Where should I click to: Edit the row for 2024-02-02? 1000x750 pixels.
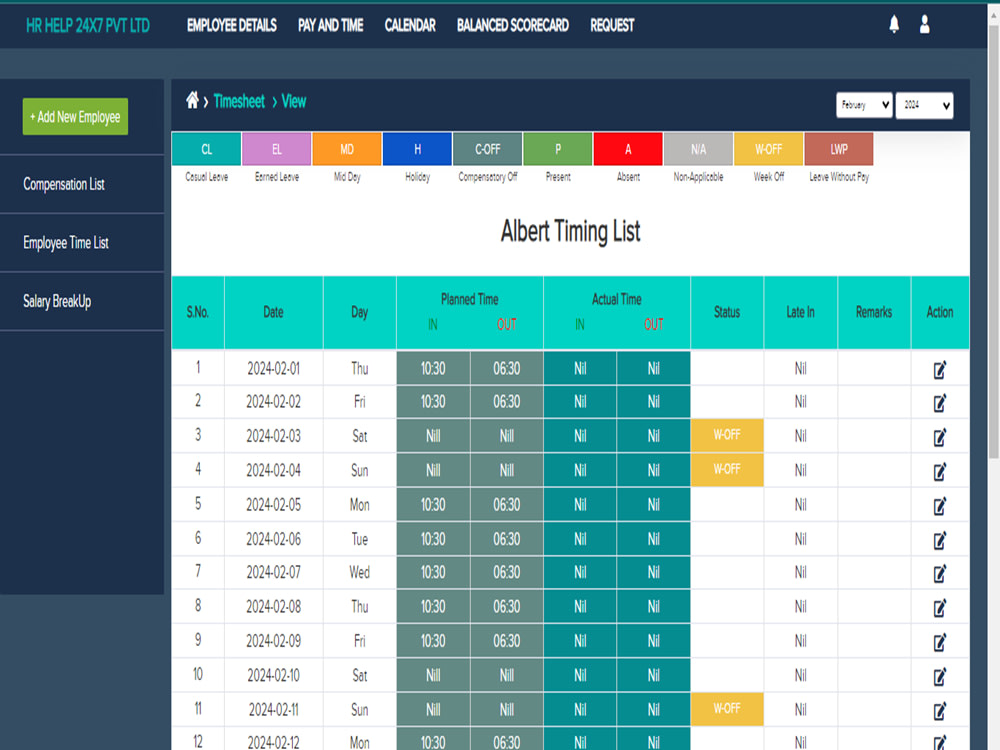point(939,402)
